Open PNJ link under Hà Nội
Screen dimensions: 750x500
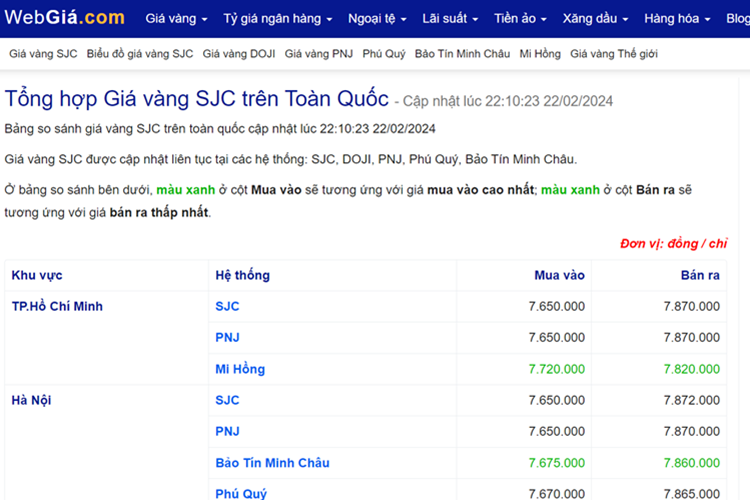coord(227,431)
